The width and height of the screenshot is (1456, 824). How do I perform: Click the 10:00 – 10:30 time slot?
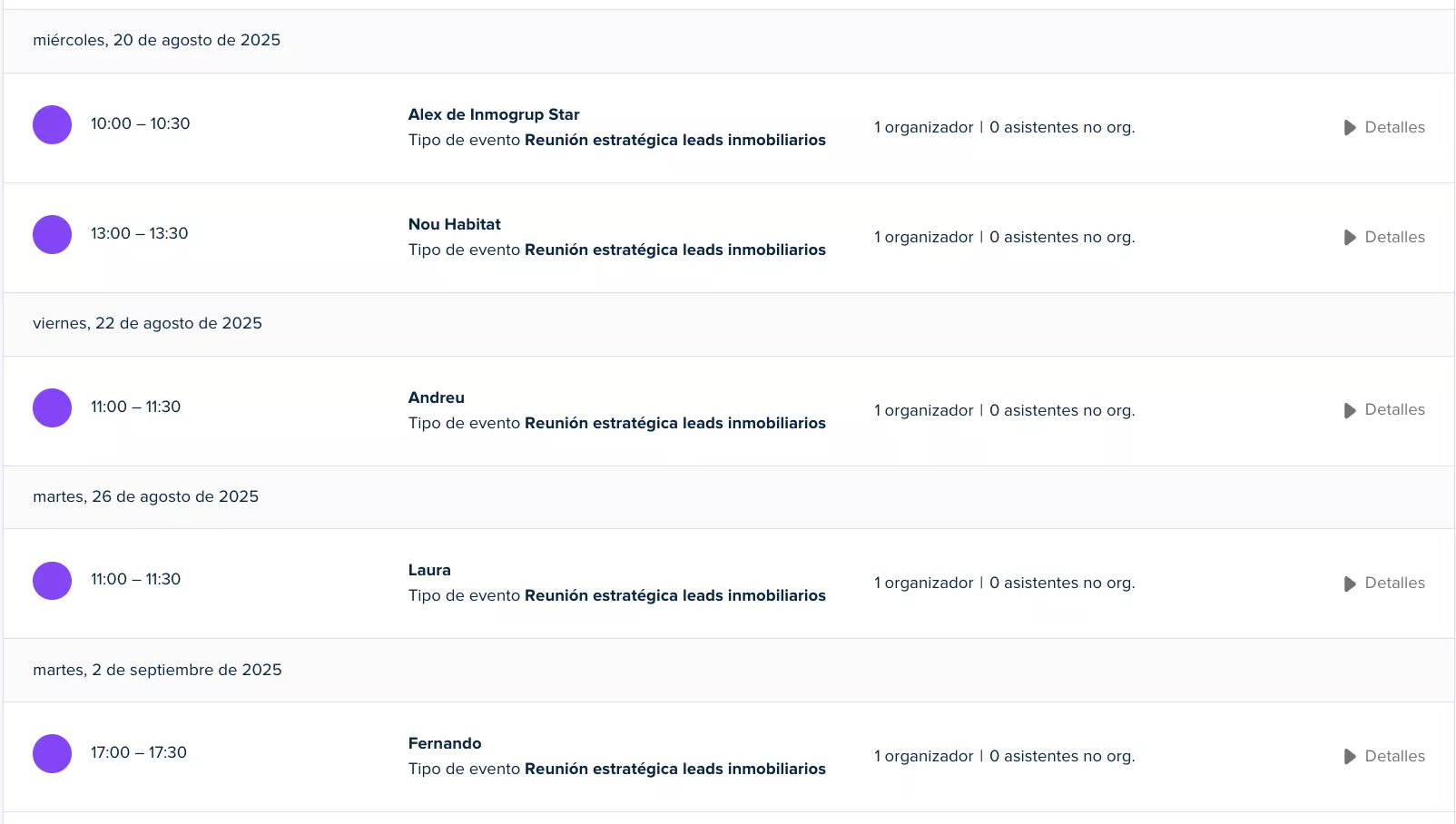point(141,124)
